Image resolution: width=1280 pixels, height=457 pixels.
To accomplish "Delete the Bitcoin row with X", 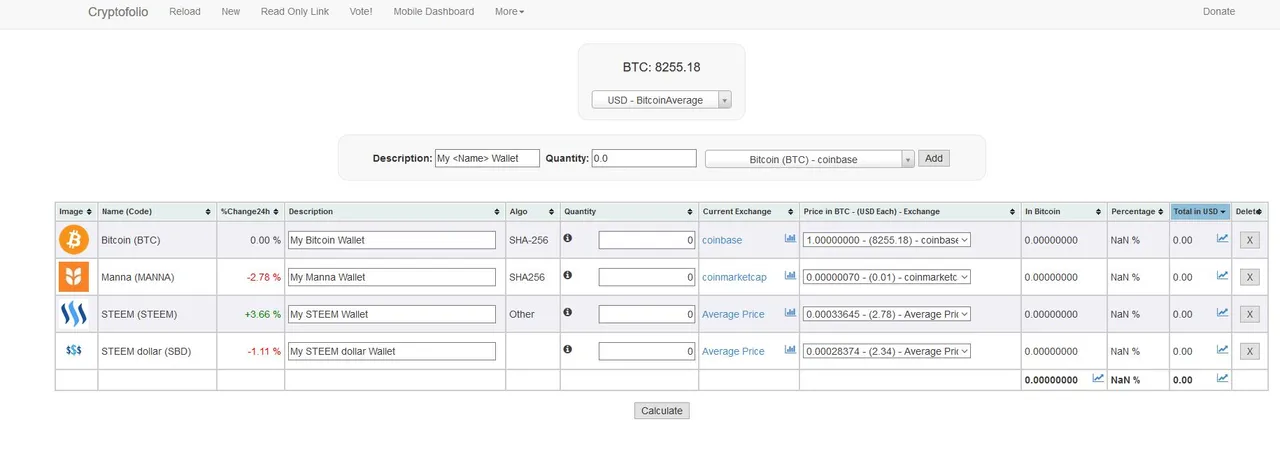I will [1250, 240].
